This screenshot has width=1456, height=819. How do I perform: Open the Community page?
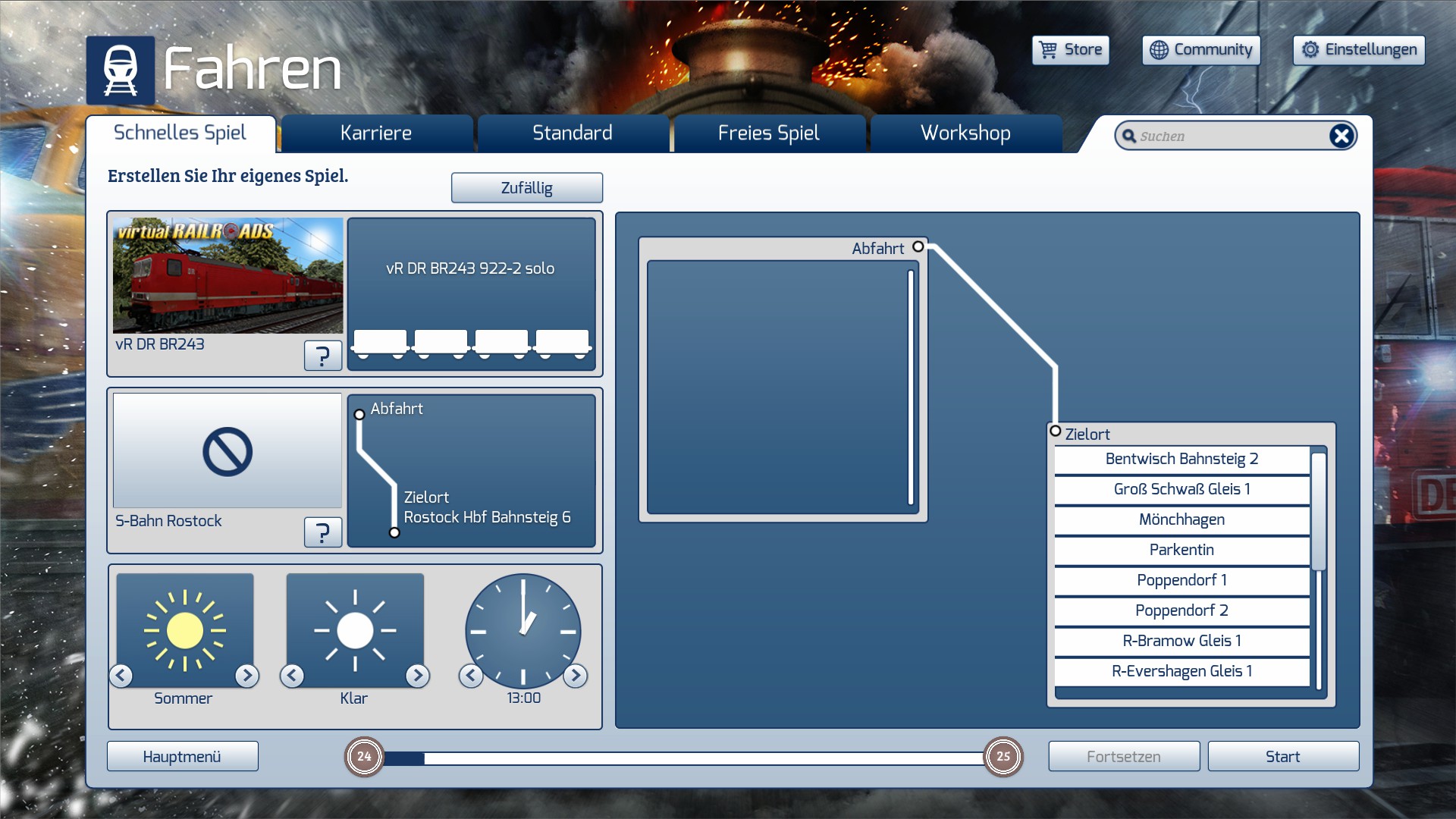click(1200, 50)
